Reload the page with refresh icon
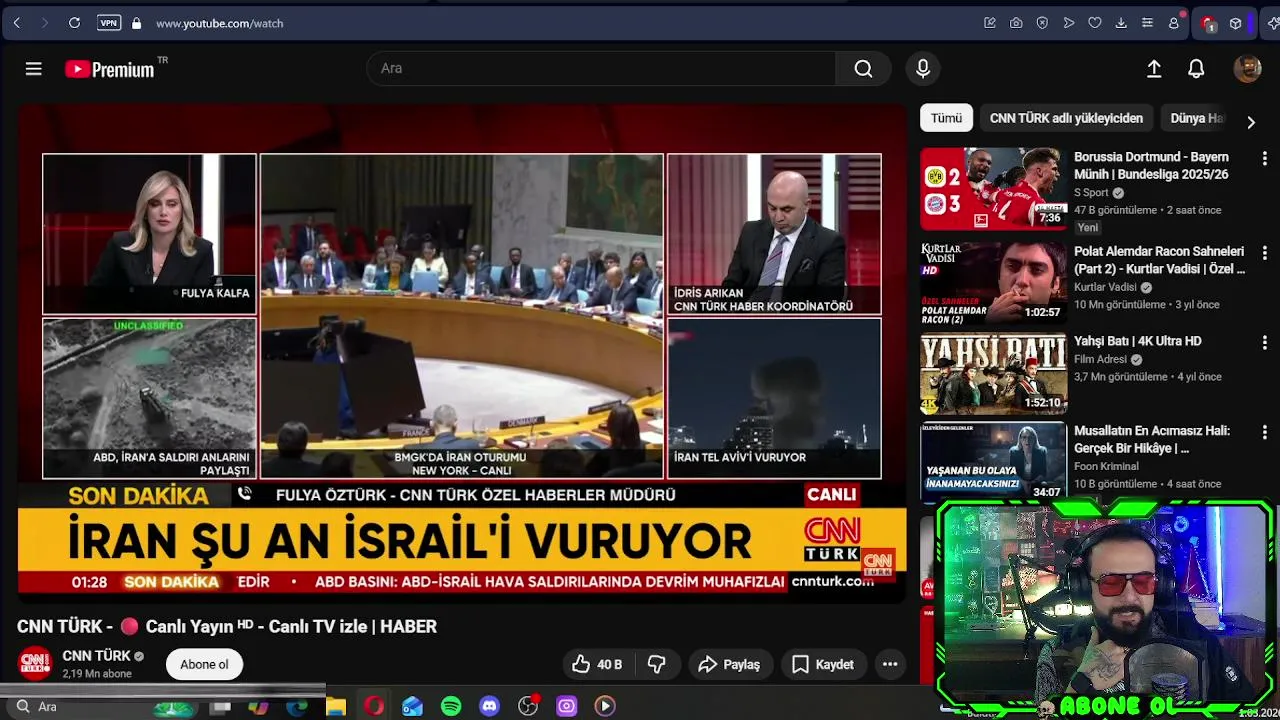The height and width of the screenshot is (720, 1280). pos(74,23)
